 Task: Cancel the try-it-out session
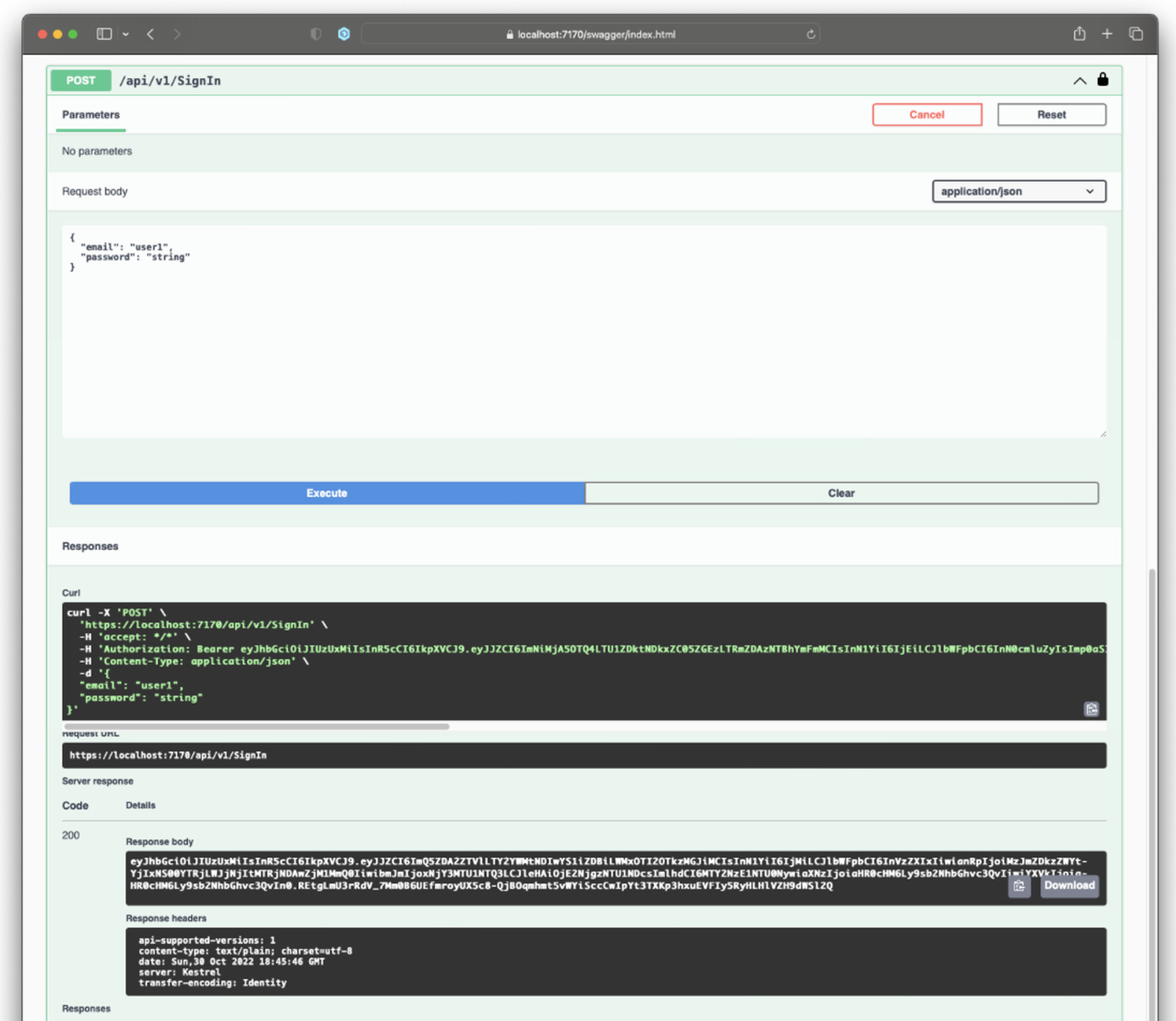click(x=927, y=115)
